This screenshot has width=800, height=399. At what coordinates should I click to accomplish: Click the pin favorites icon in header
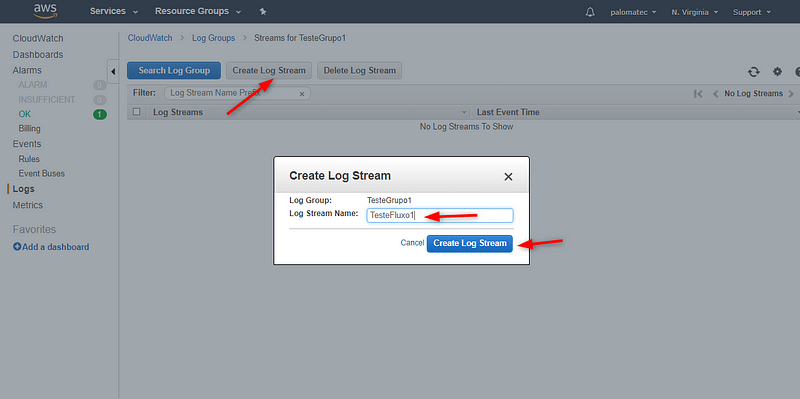tap(263, 11)
